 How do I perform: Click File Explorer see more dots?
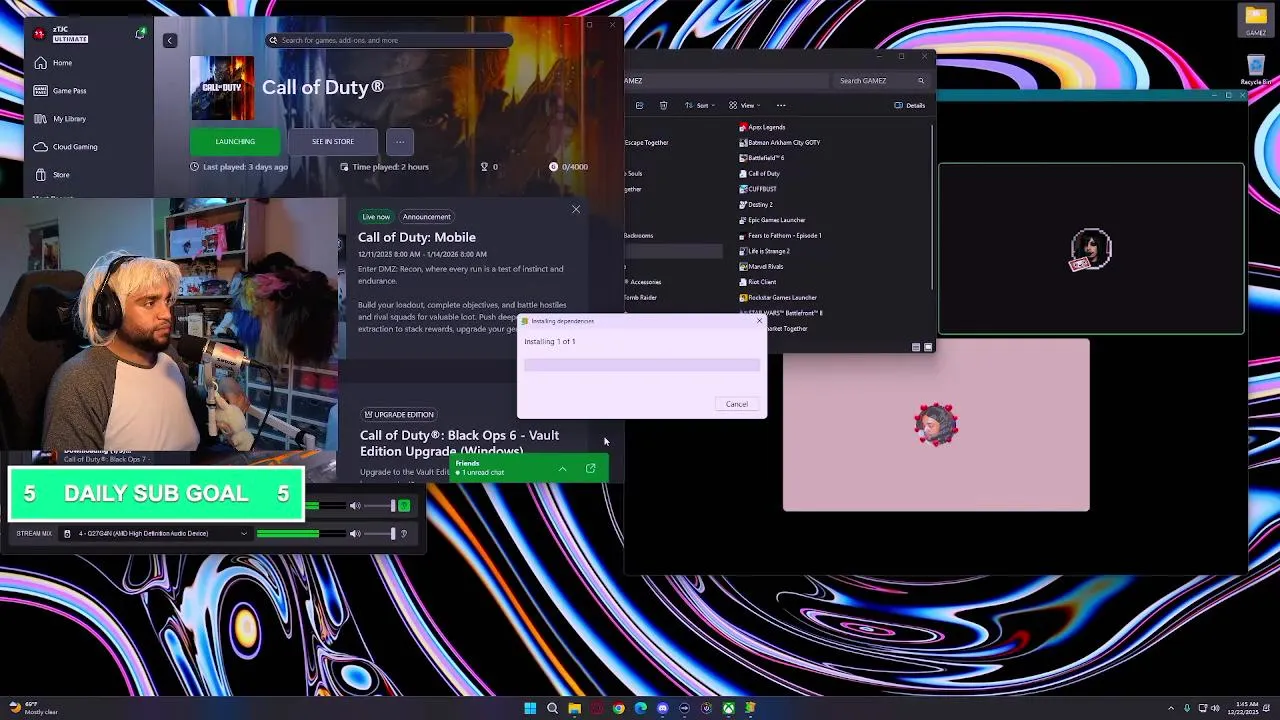(x=781, y=105)
